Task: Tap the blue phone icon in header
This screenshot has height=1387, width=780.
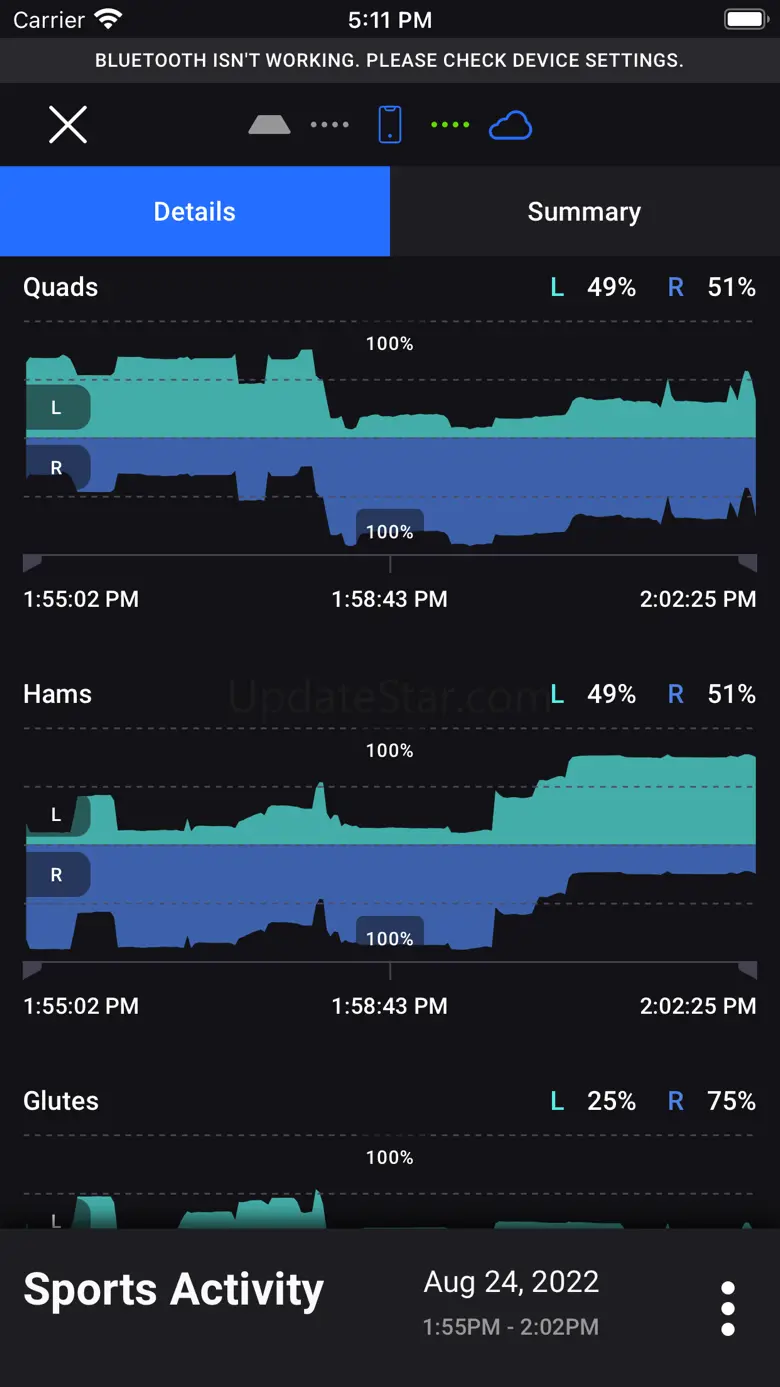Action: click(390, 125)
